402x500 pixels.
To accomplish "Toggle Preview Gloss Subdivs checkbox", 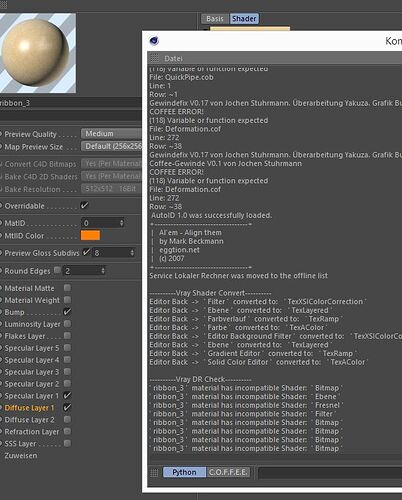I will 86,252.
